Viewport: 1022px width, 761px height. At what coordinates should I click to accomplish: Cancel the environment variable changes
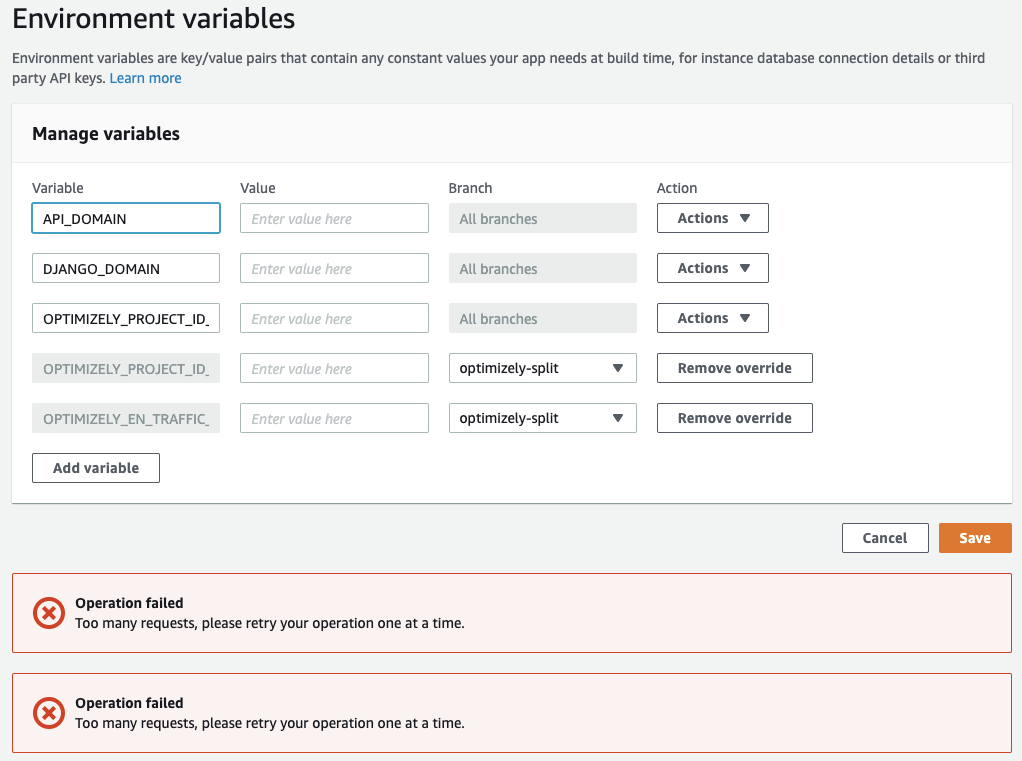point(884,537)
